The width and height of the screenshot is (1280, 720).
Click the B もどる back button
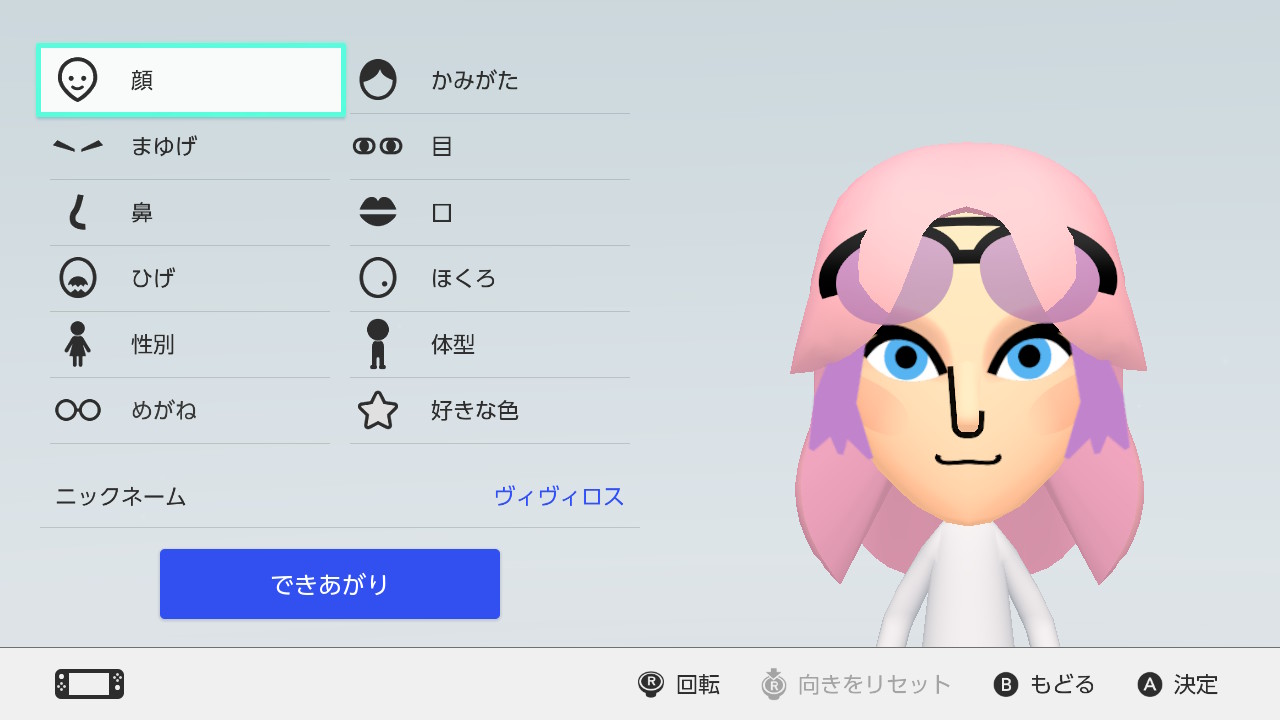coord(1044,684)
